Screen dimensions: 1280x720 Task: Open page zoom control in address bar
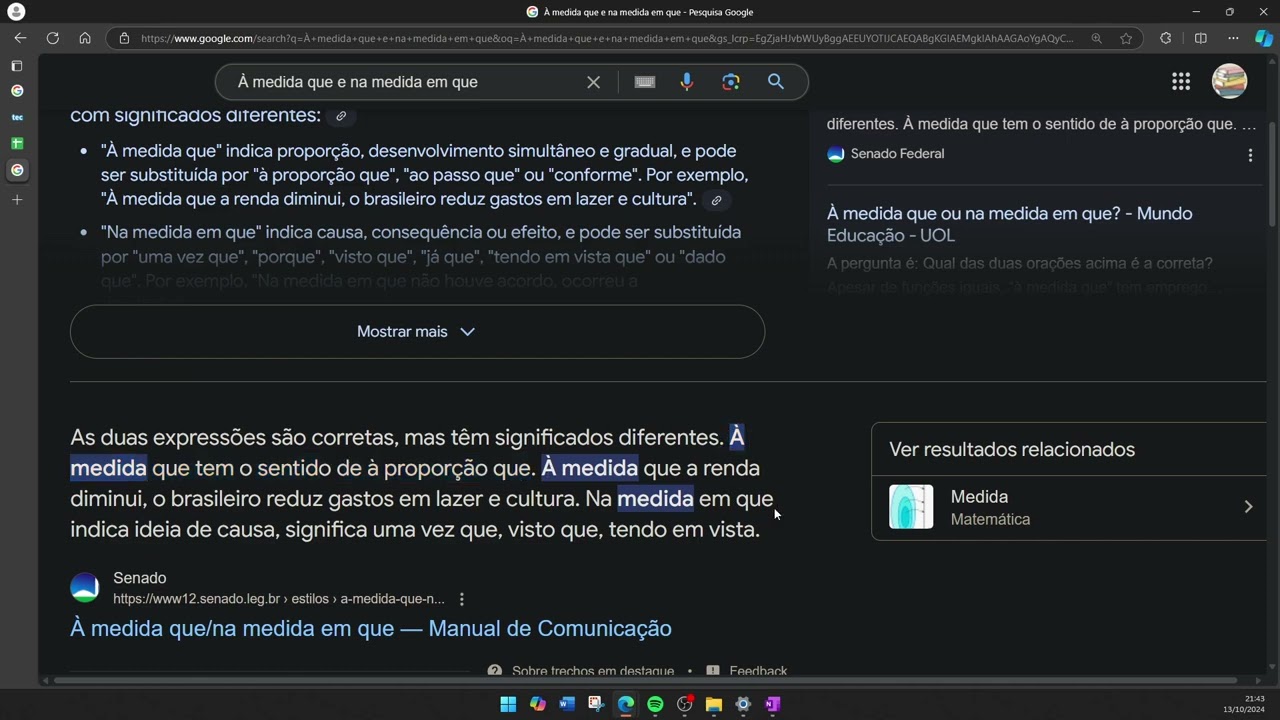click(1097, 38)
